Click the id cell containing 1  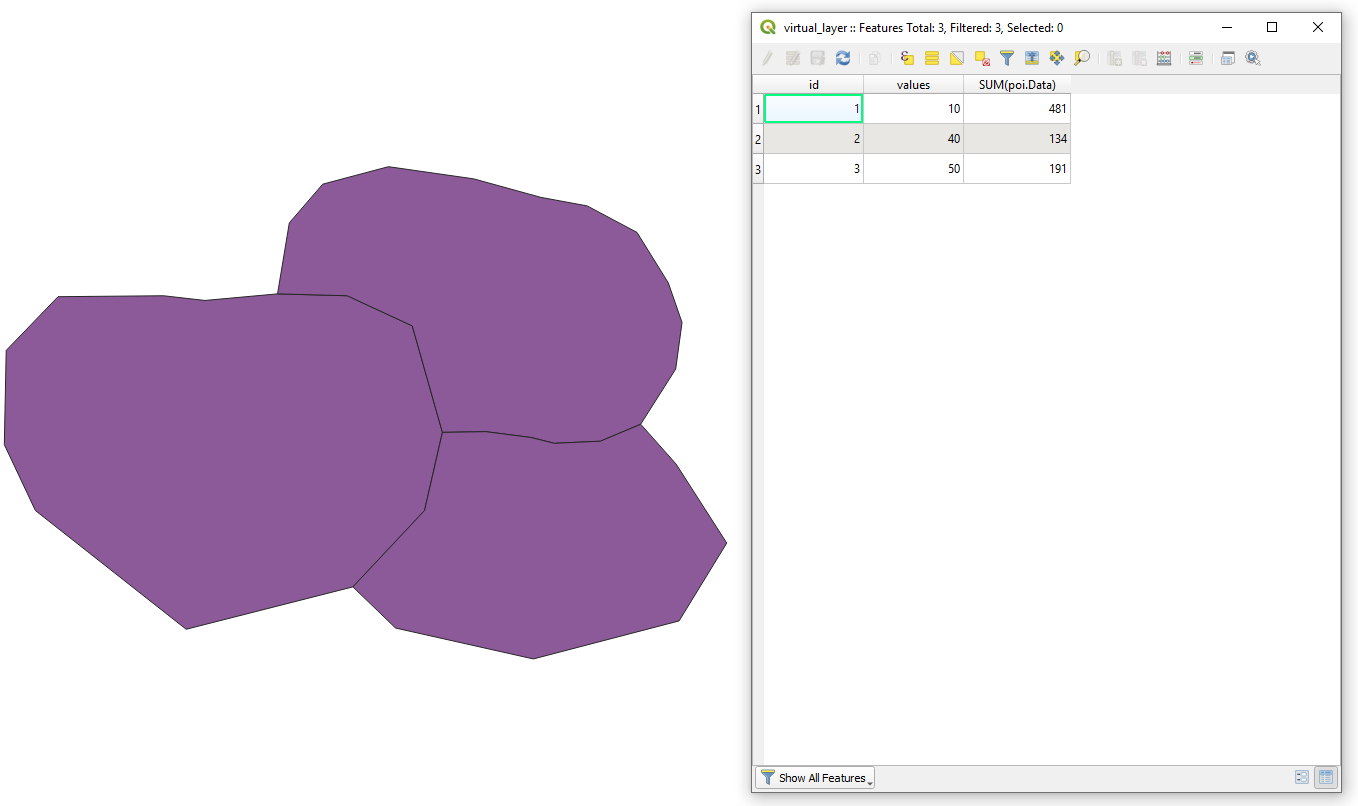814,109
